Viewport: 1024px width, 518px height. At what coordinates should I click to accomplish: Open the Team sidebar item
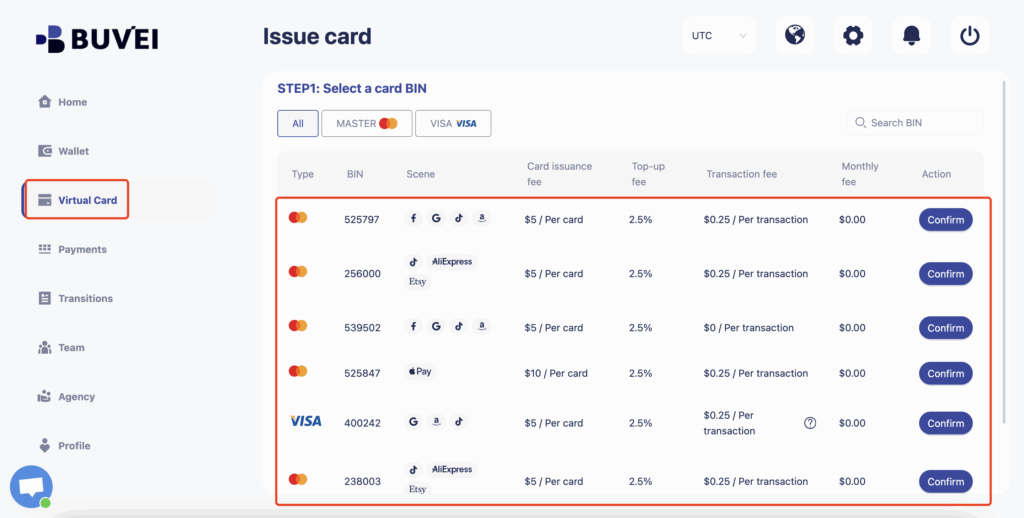pos(71,348)
